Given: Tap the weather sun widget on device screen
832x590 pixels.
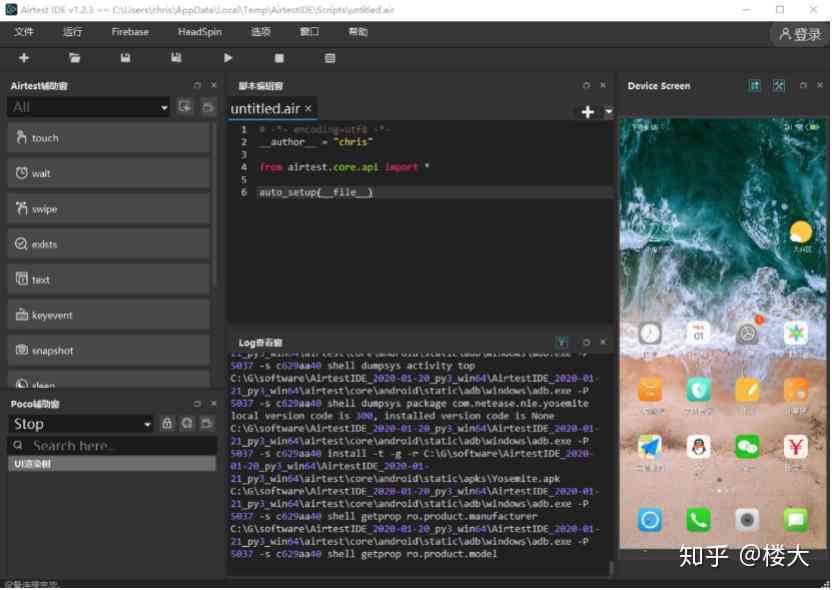Looking at the screenshot, I should 801,233.
